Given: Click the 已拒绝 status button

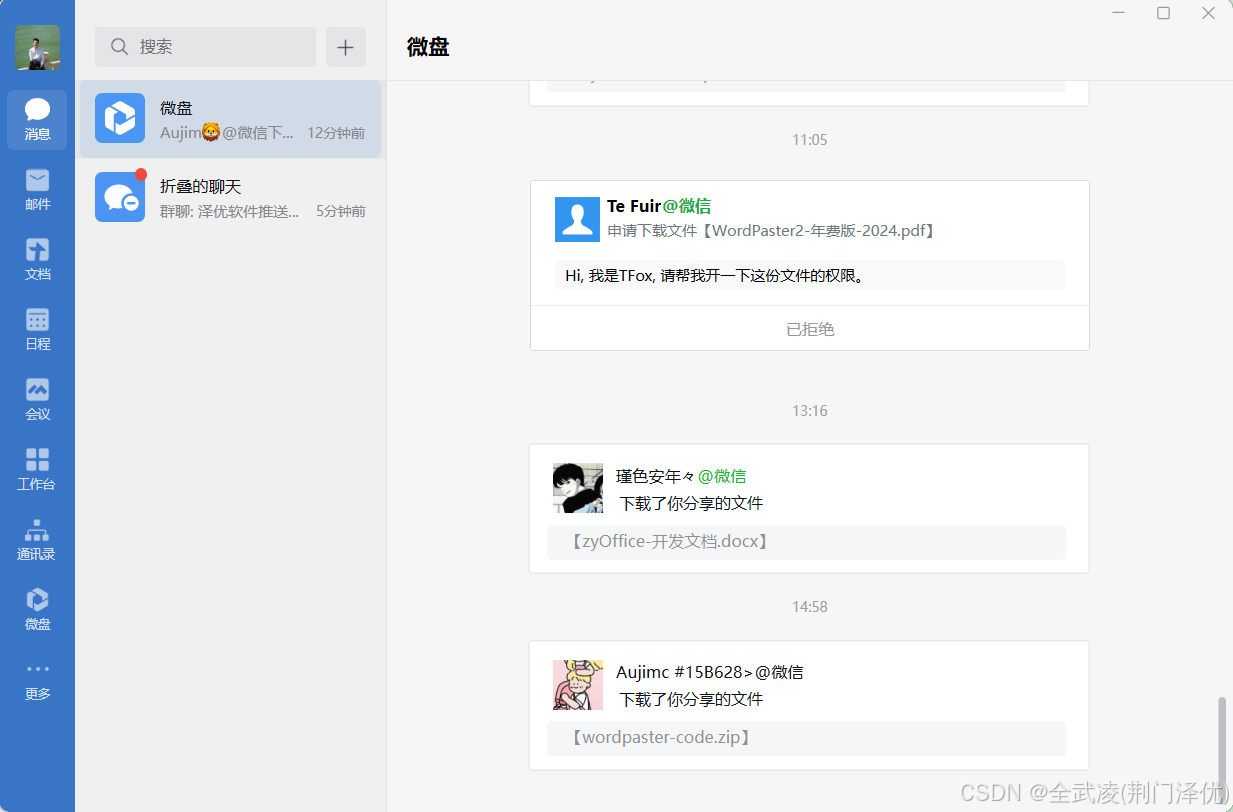Looking at the screenshot, I should pos(810,328).
